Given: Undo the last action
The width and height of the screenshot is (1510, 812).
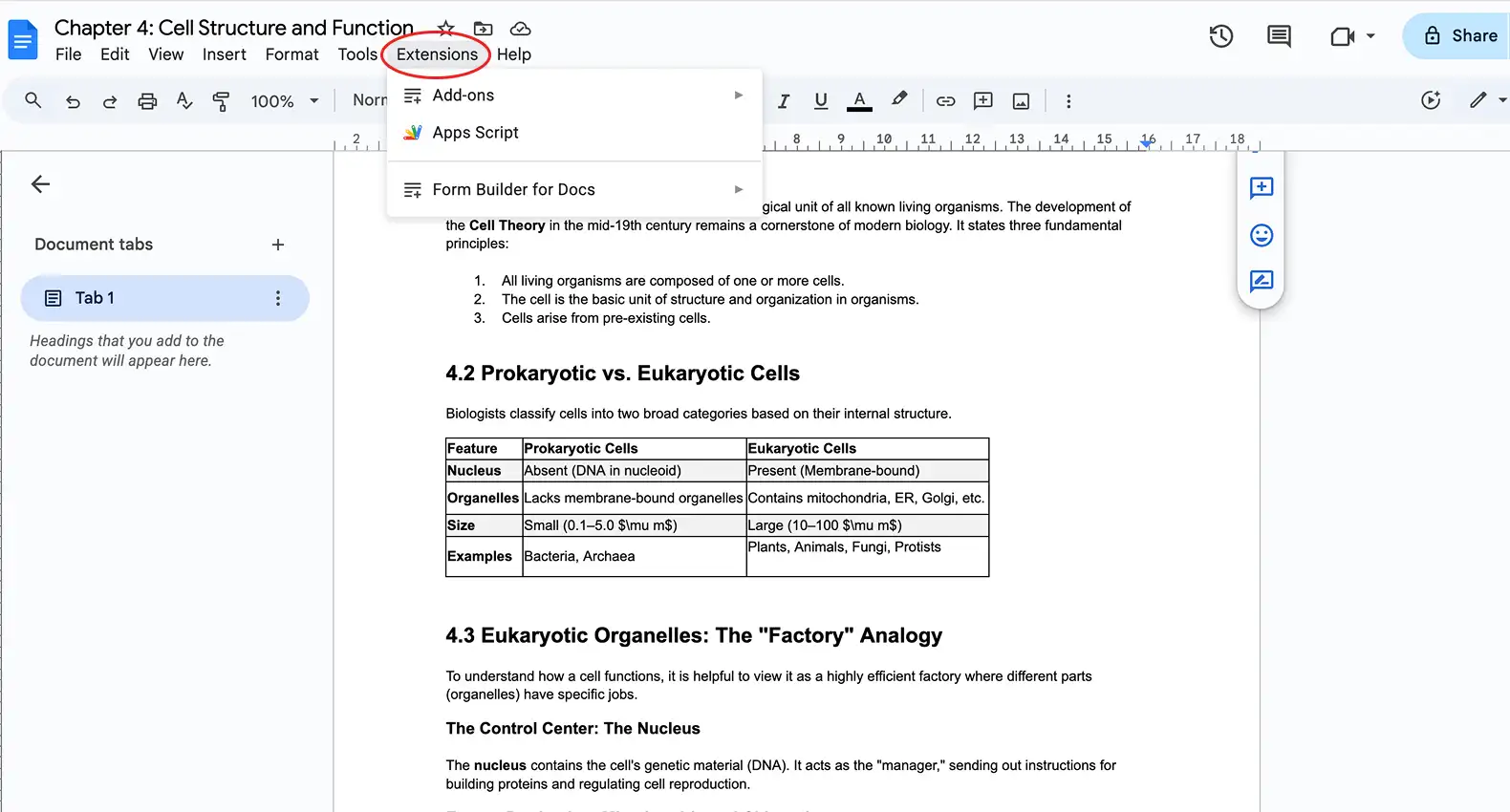Looking at the screenshot, I should click(73, 101).
